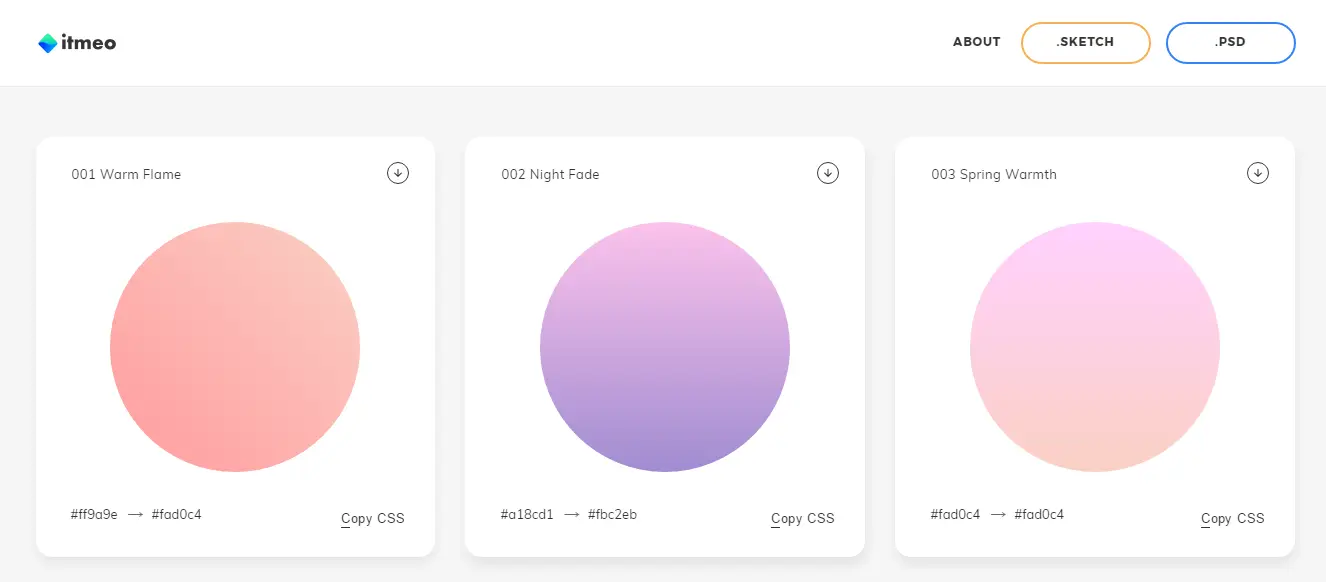Viewport: 1326px width, 582px height.
Task: Click the #ff9a9e hex code
Action: pyautogui.click(x=94, y=515)
